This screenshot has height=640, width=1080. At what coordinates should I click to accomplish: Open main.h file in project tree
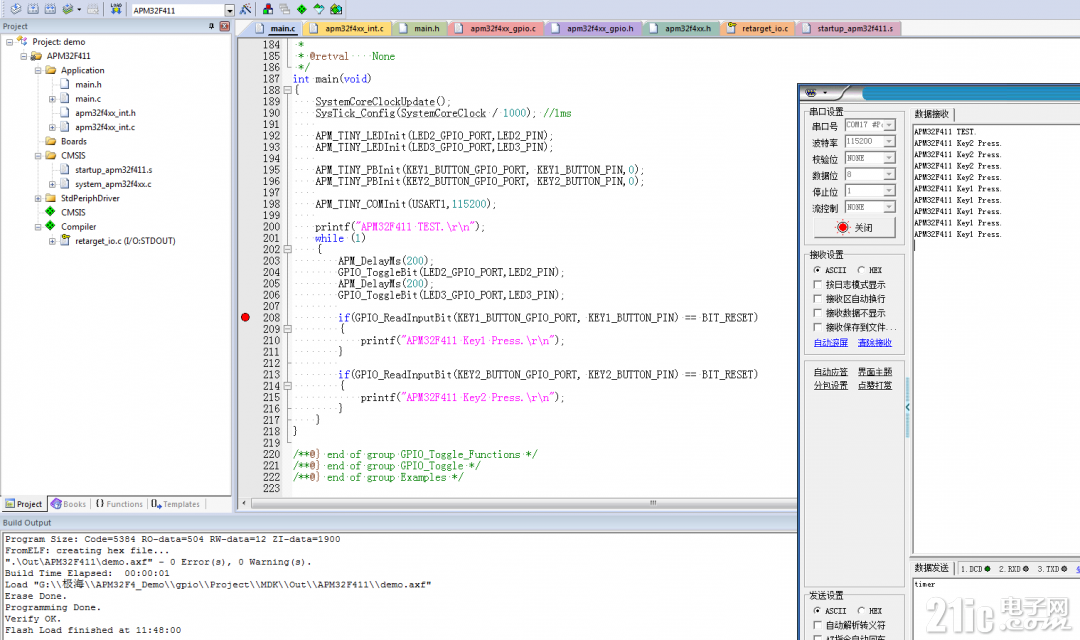coord(88,84)
